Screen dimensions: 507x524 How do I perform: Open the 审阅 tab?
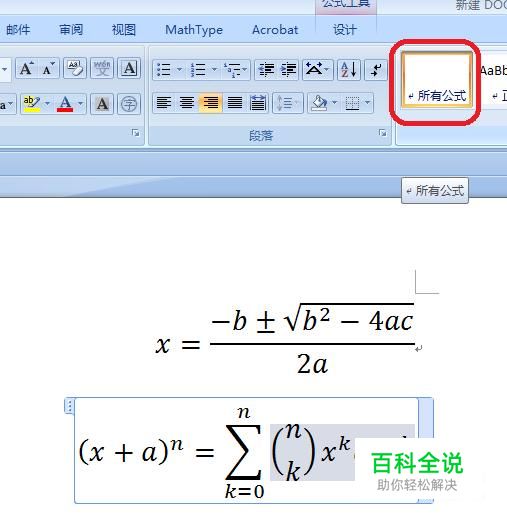(71, 30)
